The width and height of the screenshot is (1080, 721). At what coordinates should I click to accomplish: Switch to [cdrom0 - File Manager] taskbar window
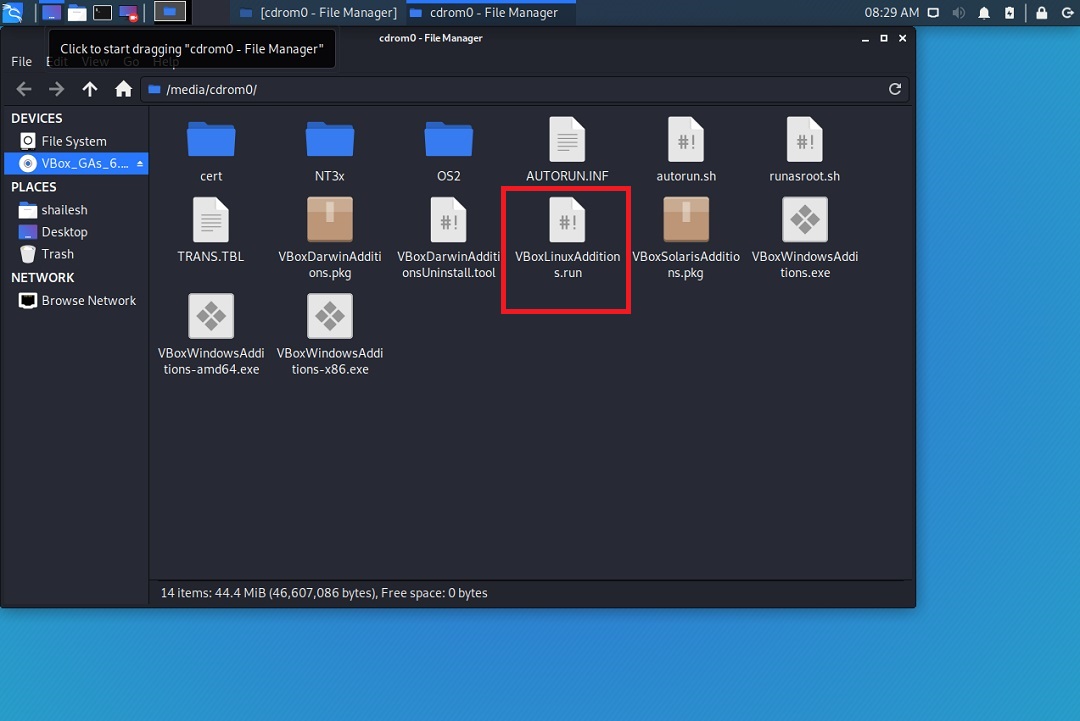(318, 12)
